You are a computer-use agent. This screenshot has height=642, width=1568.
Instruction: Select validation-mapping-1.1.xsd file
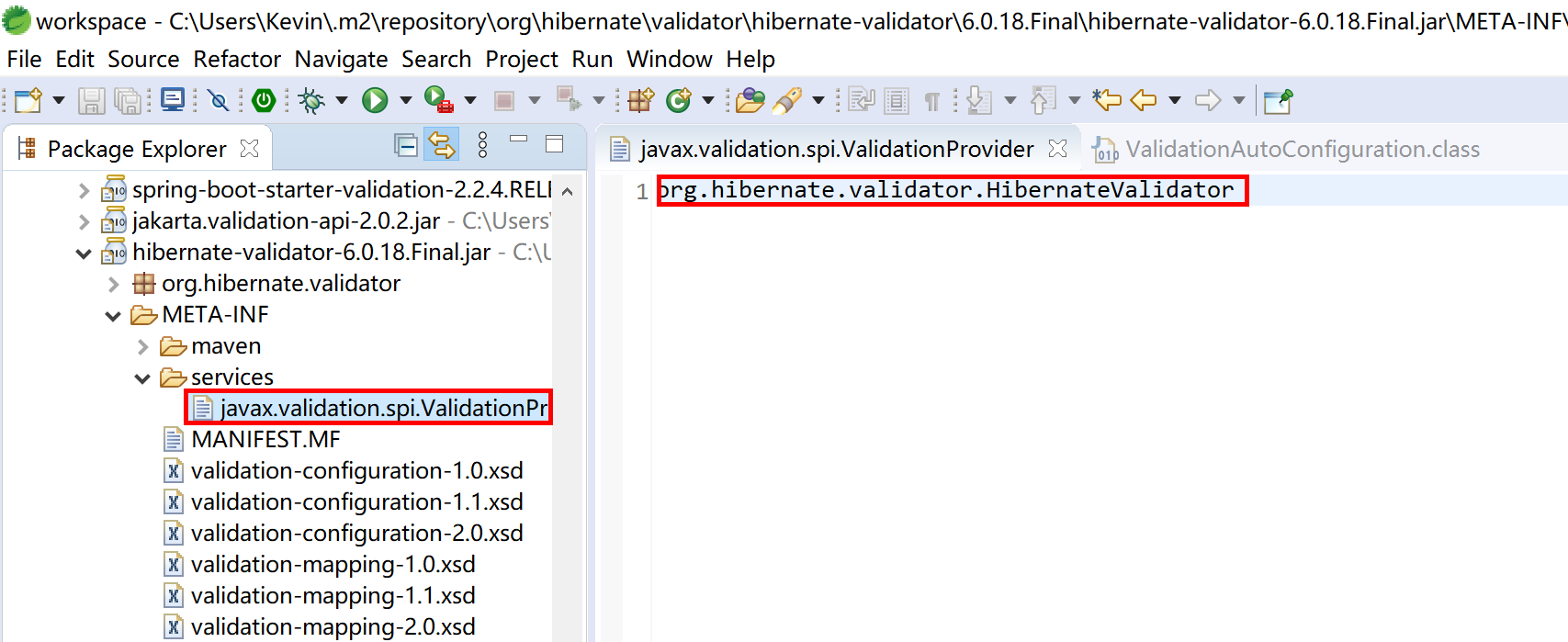tap(333, 595)
